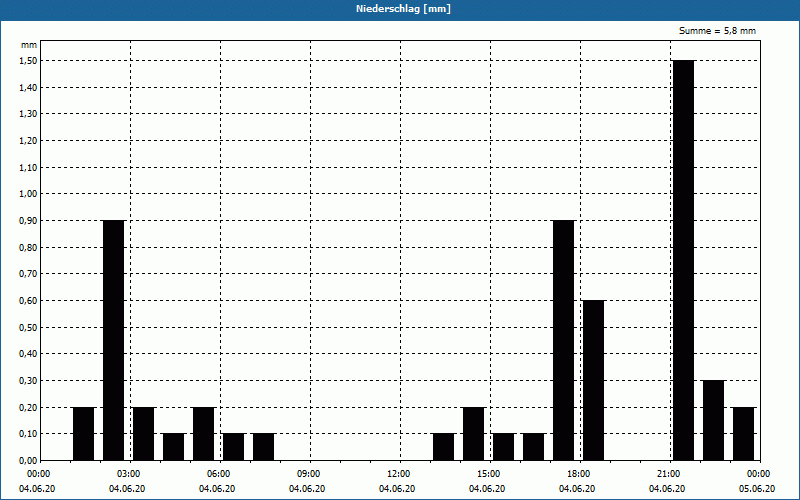Select the 04.06.20 date under 21:00
The width and height of the screenshot is (800, 500).
coord(667,489)
